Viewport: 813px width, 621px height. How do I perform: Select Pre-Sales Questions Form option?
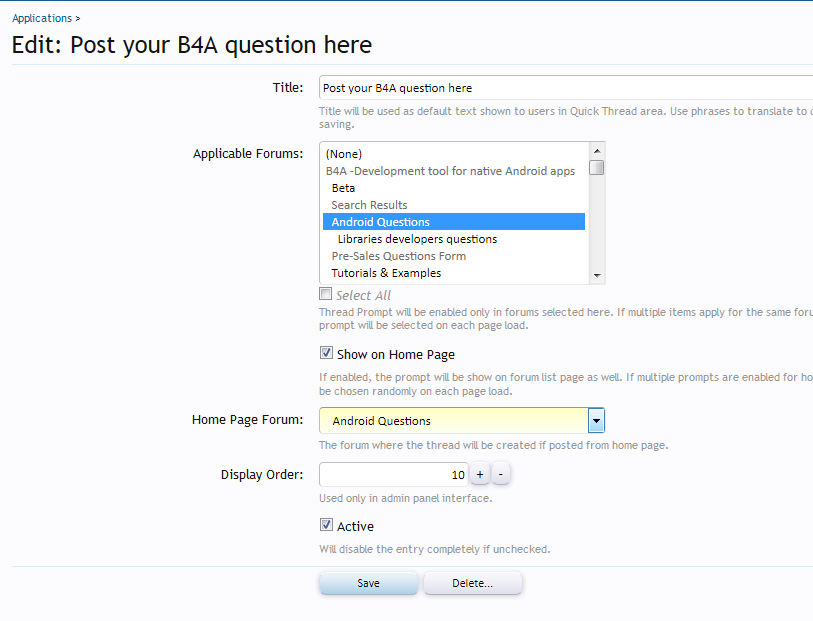[x=398, y=256]
